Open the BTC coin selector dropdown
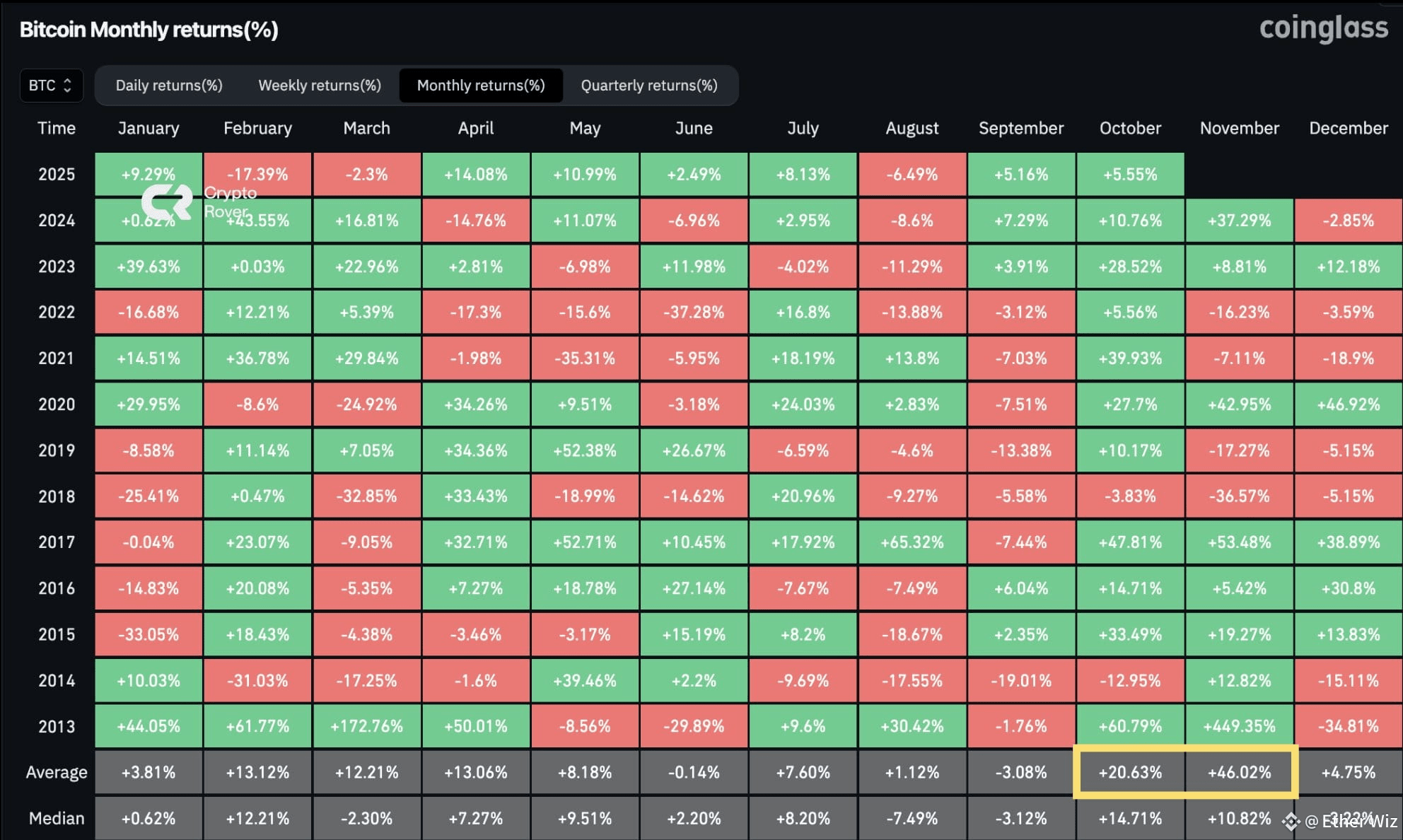The width and height of the screenshot is (1403, 840). (50, 85)
